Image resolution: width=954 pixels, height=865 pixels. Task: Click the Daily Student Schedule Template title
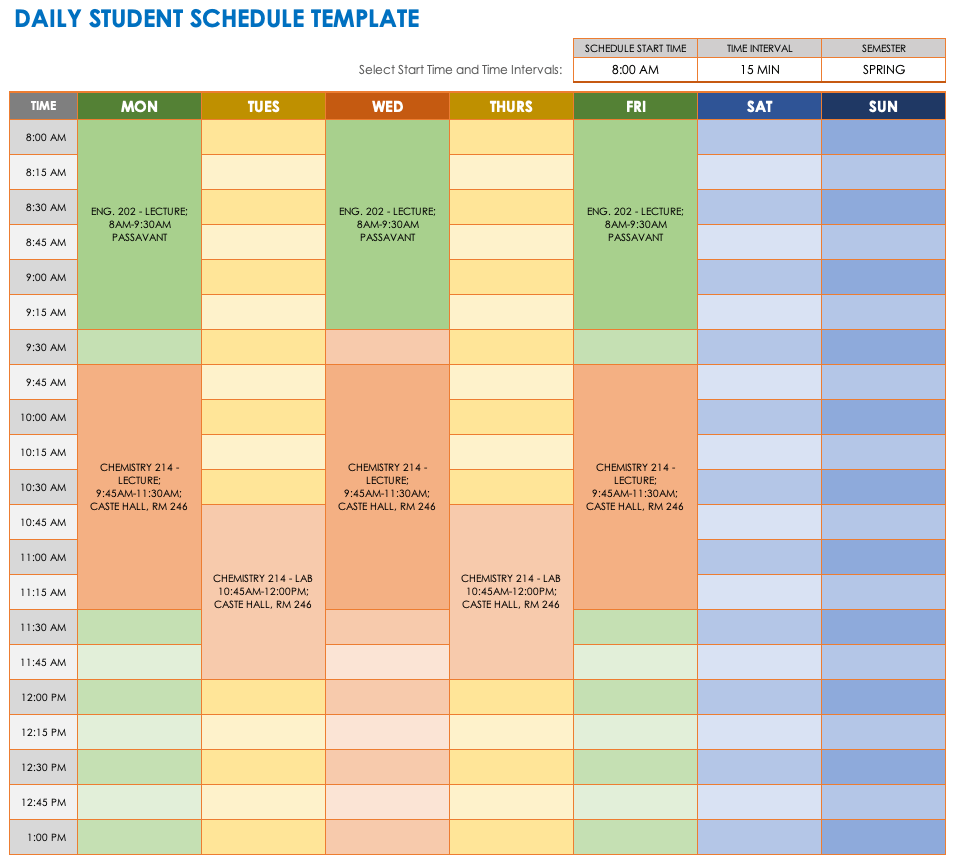pos(217,18)
